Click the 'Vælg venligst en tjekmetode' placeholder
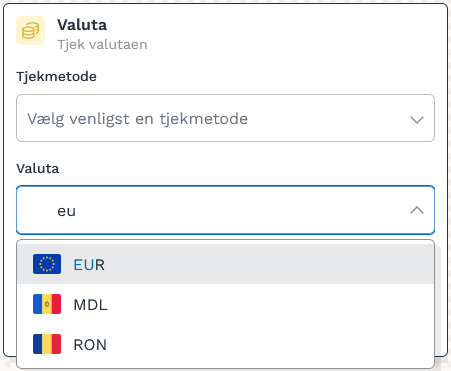Viewport: 451px width, 371px height. click(x=138, y=119)
